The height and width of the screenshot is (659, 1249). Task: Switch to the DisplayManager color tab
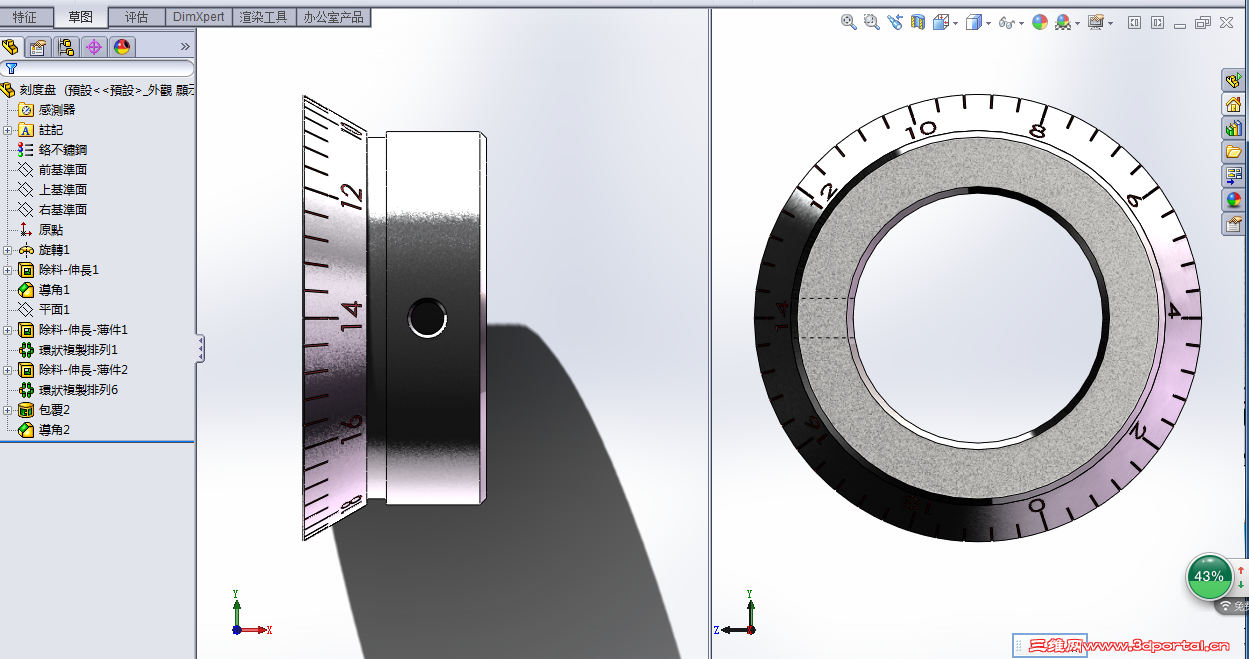(x=122, y=47)
